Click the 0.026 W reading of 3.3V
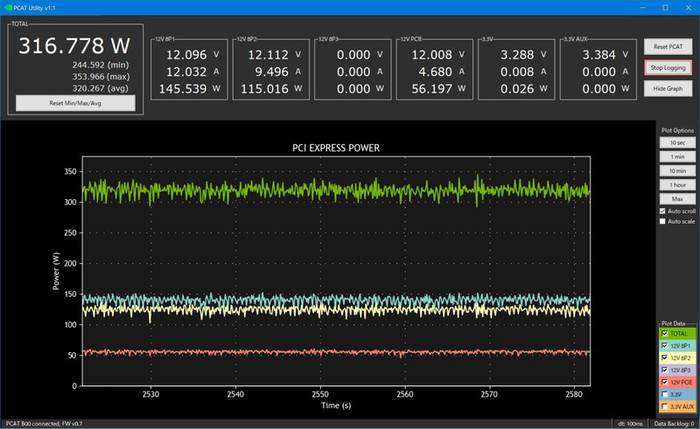This screenshot has width=700, height=429. (x=523, y=89)
